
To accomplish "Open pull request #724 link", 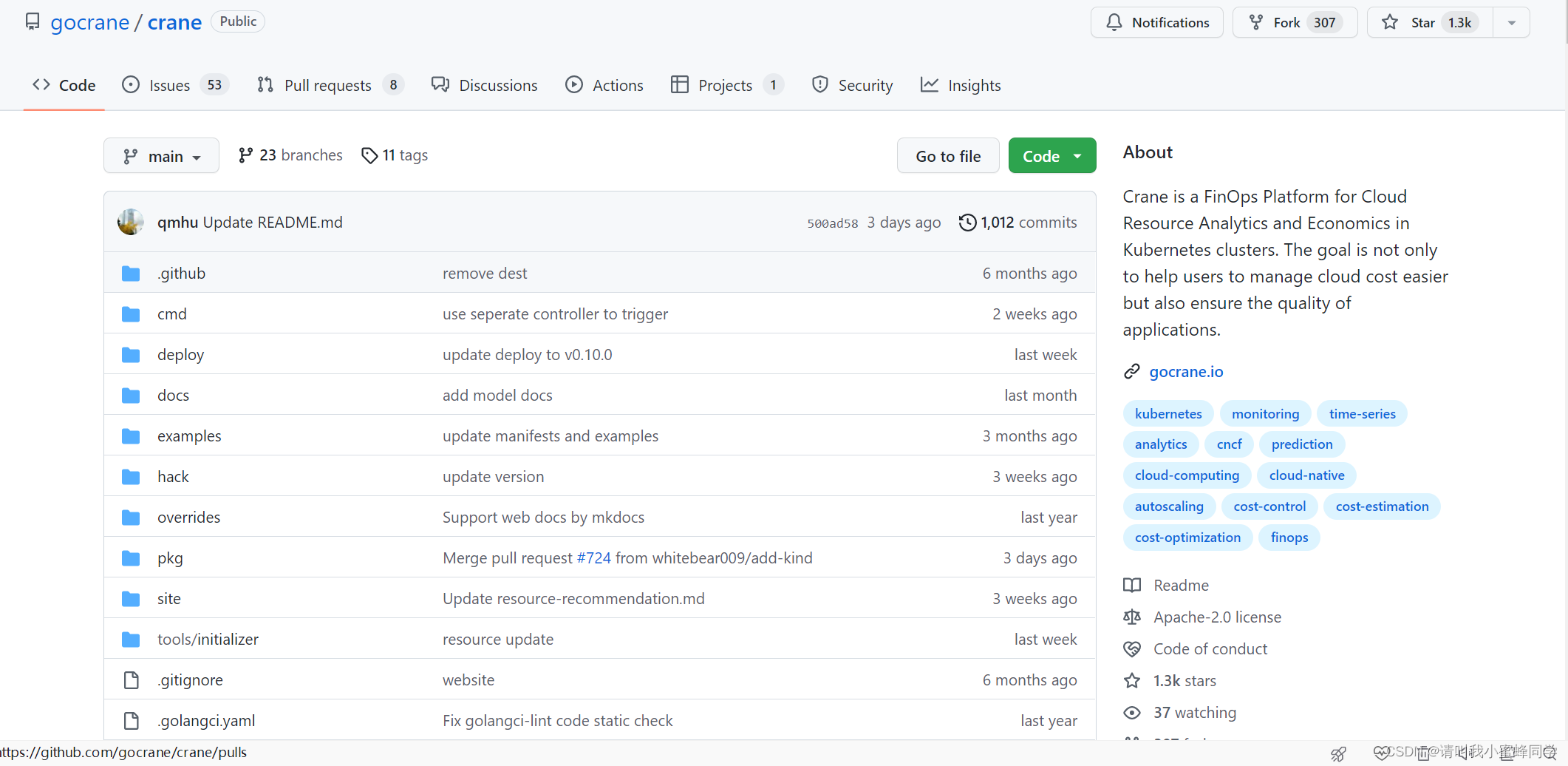I will pyautogui.click(x=593, y=558).
